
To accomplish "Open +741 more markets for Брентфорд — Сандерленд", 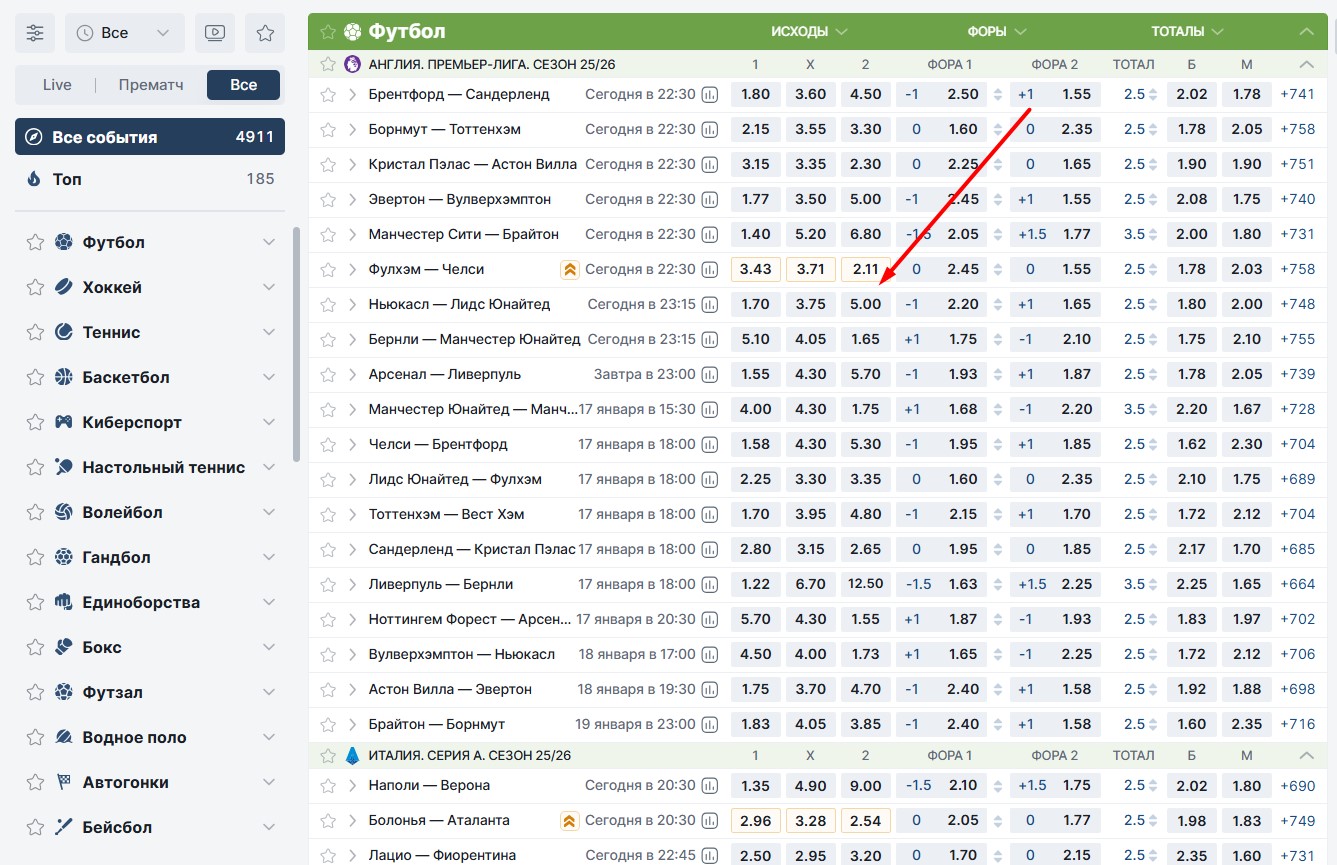I will click(1297, 95).
